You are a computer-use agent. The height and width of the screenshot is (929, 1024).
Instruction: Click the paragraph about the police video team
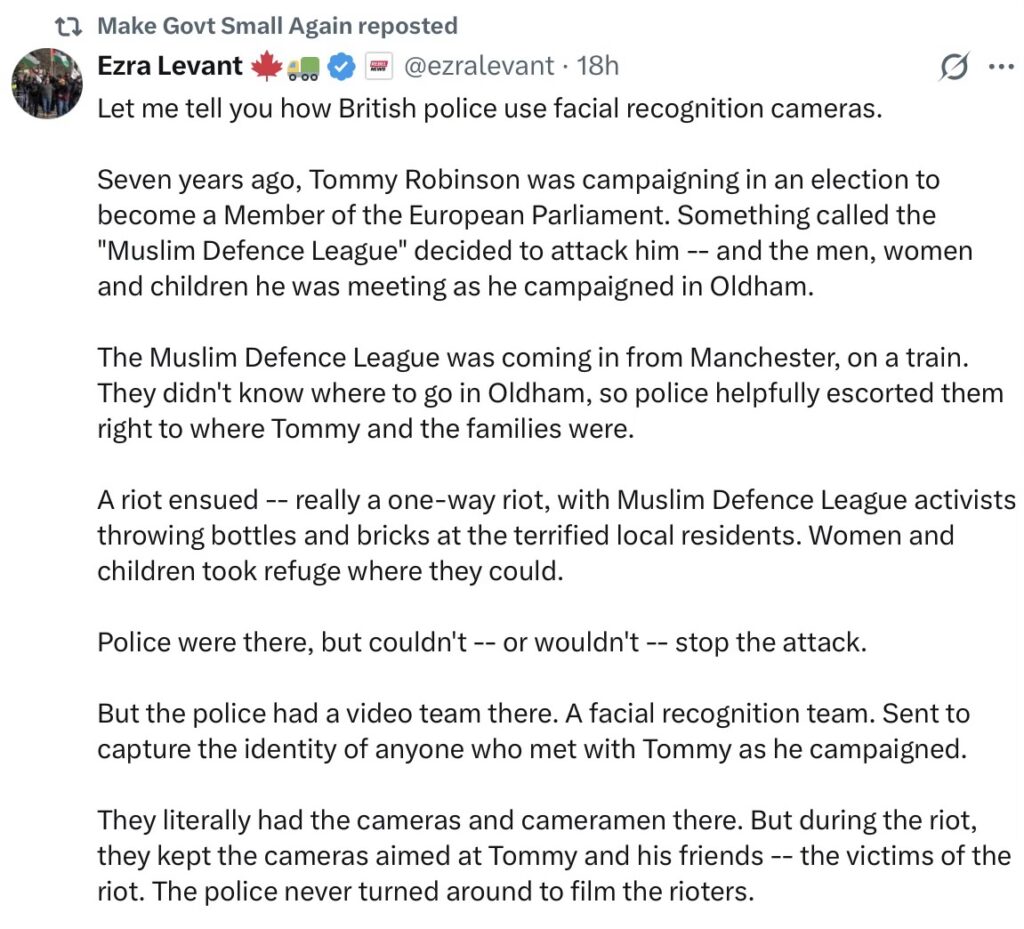click(534, 731)
